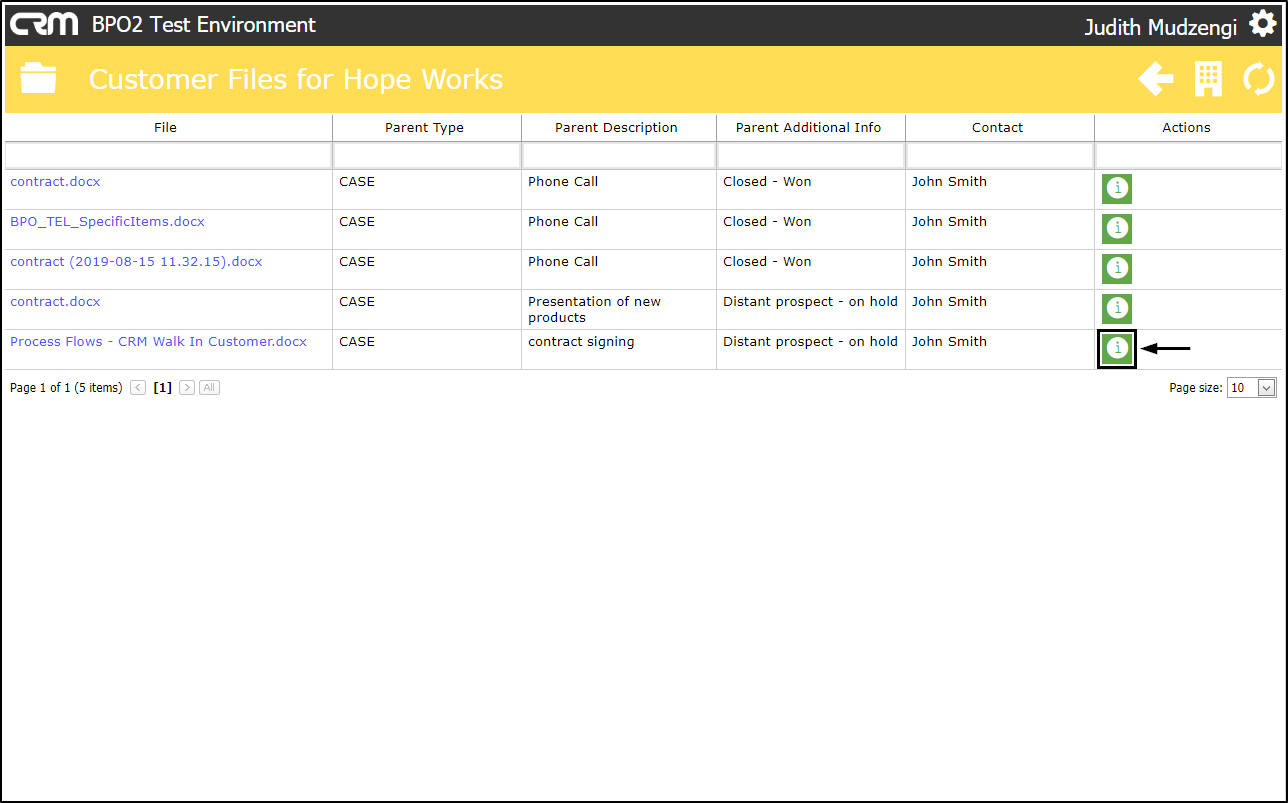
Task: Sort by the File column header
Action: tap(166, 128)
